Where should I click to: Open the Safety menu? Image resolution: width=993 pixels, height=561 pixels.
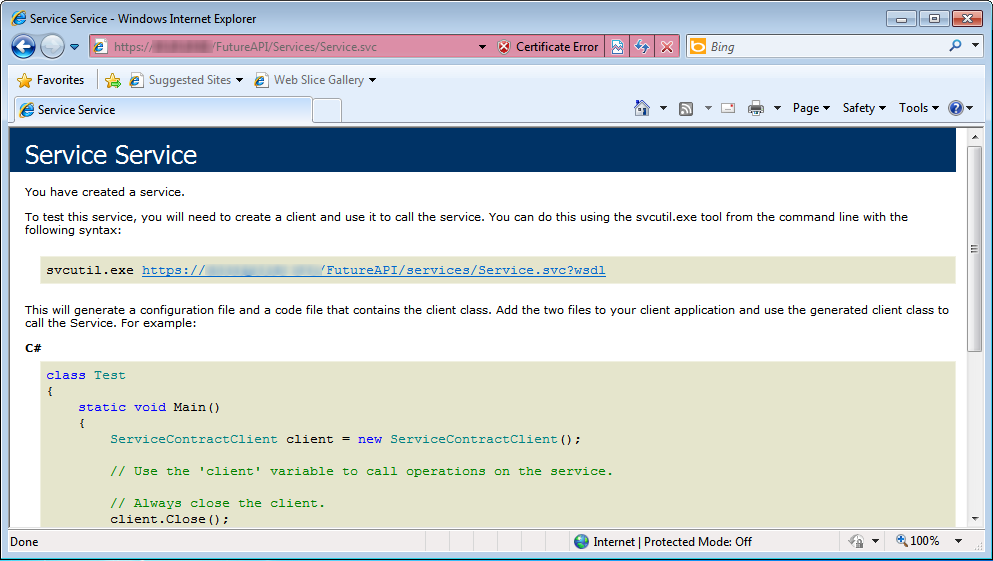(863, 108)
